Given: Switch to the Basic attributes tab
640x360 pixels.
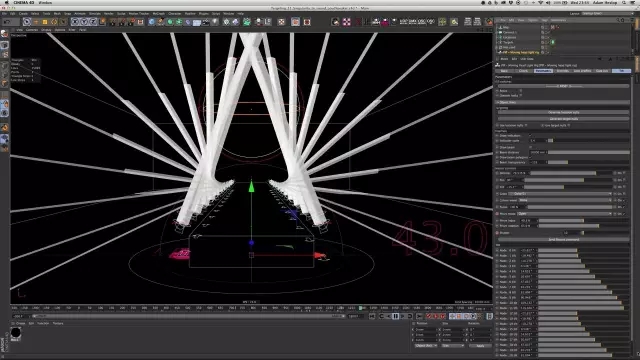Looking at the screenshot, I should click(x=504, y=71).
